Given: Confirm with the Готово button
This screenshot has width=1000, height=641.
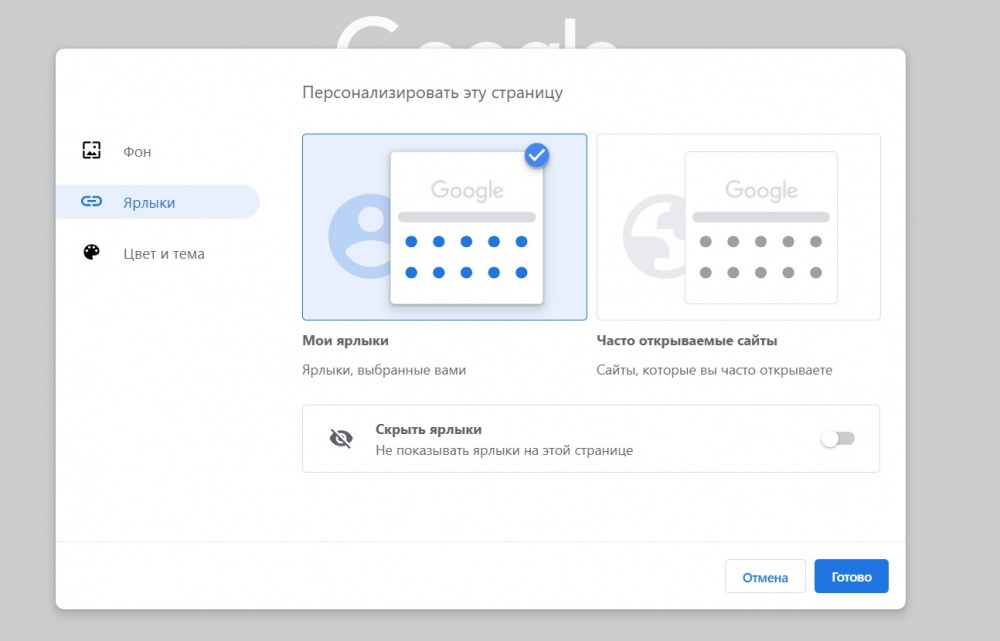Looking at the screenshot, I should pos(851,577).
